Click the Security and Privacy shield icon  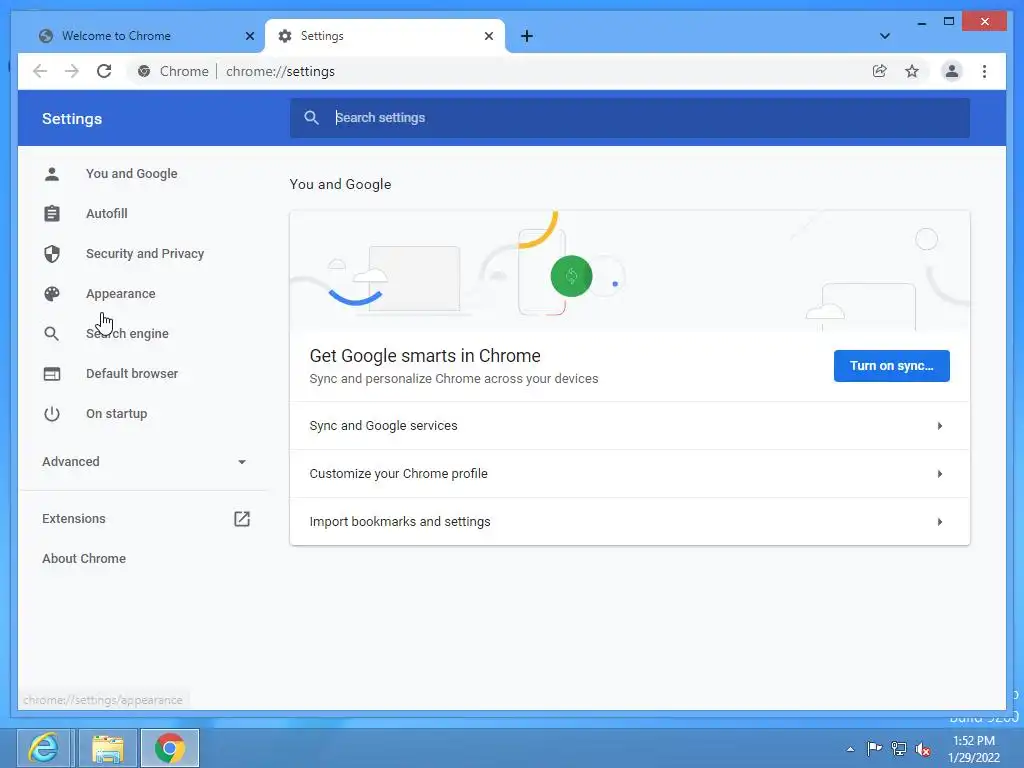52,253
